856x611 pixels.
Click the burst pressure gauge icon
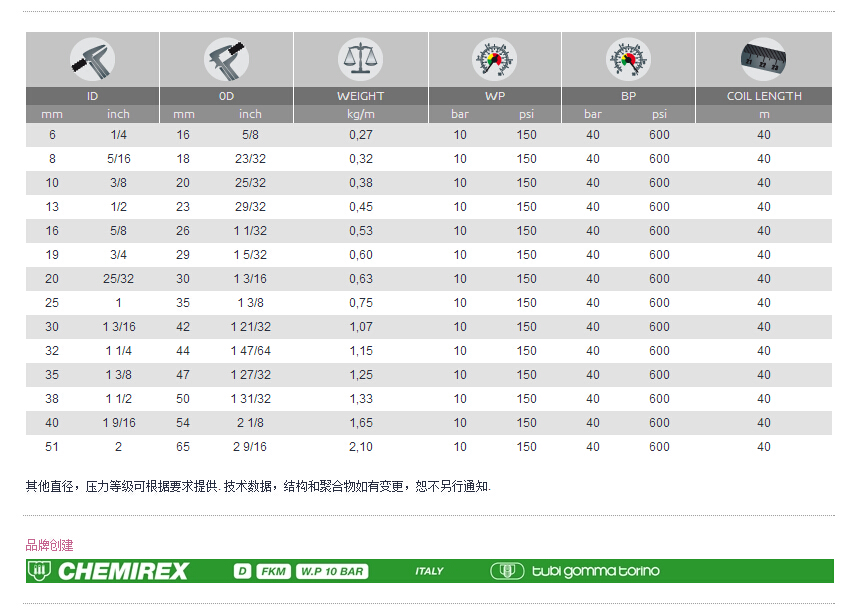pos(627,59)
